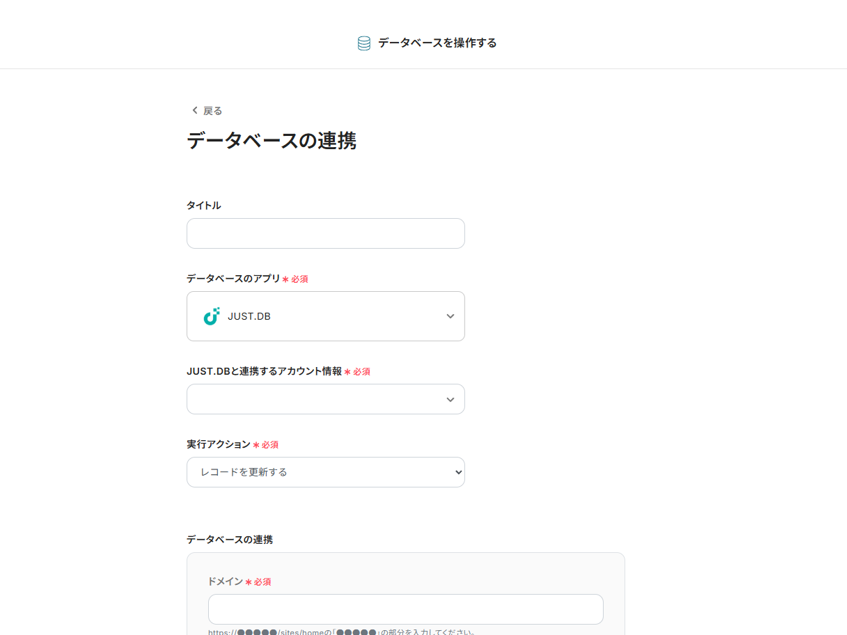The width and height of the screenshot is (847, 635).
Task: Click the database stack icon in the header
Action: (364, 43)
